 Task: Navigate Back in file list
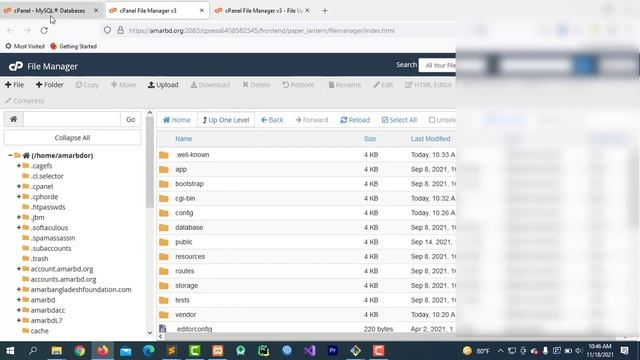[272, 120]
